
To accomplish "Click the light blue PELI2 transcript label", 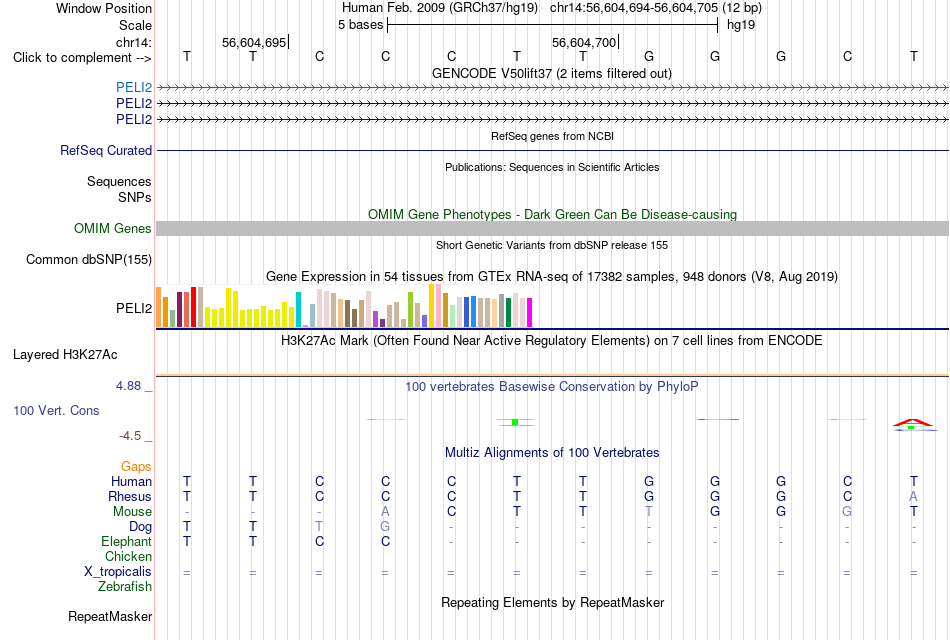I will [x=134, y=88].
